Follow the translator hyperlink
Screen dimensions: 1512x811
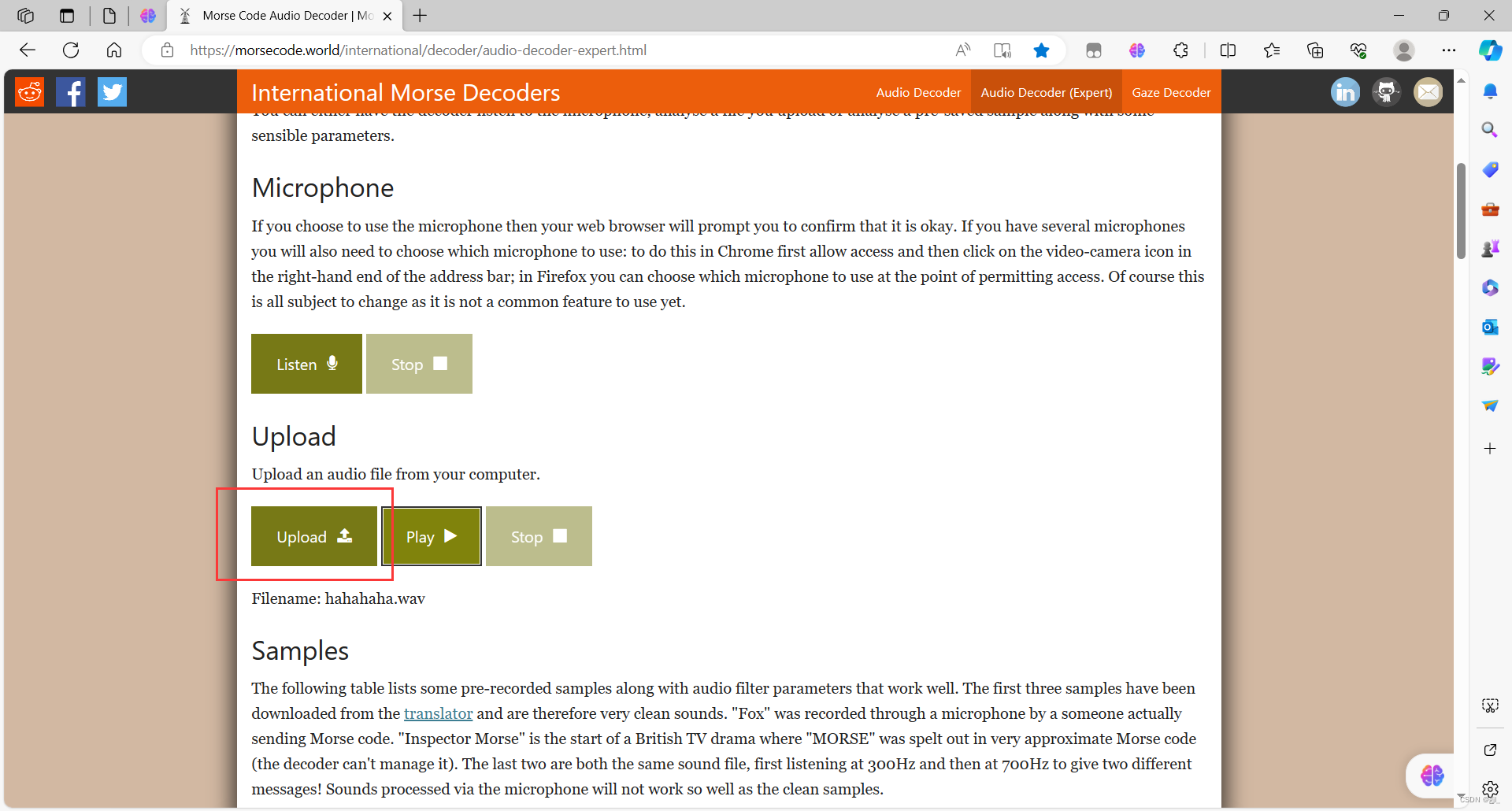[x=438, y=713]
